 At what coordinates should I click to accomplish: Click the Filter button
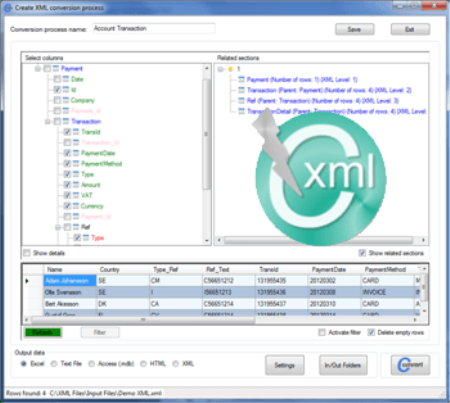[x=100, y=332]
